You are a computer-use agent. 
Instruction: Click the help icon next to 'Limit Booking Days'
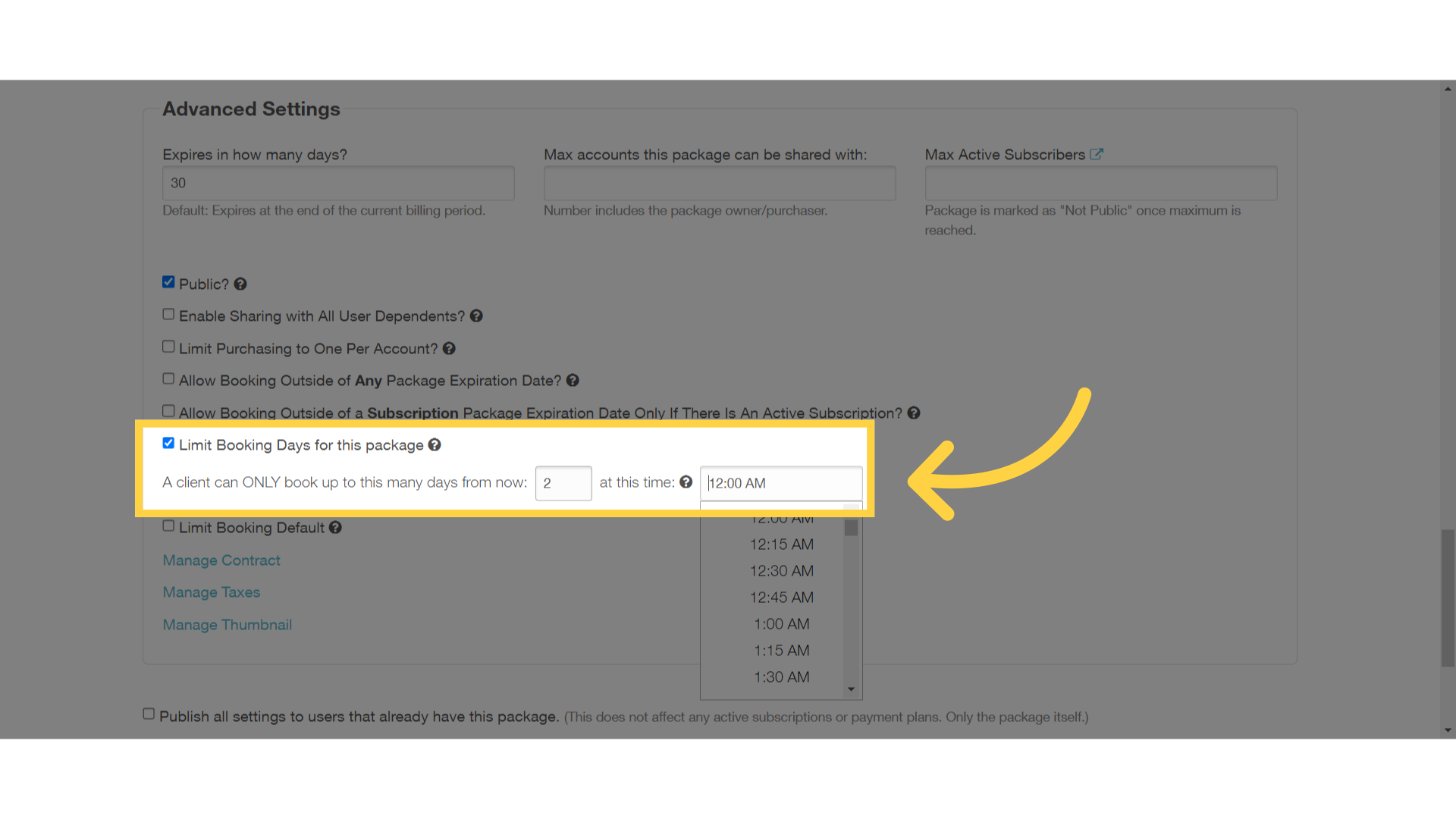(x=436, y=445)
